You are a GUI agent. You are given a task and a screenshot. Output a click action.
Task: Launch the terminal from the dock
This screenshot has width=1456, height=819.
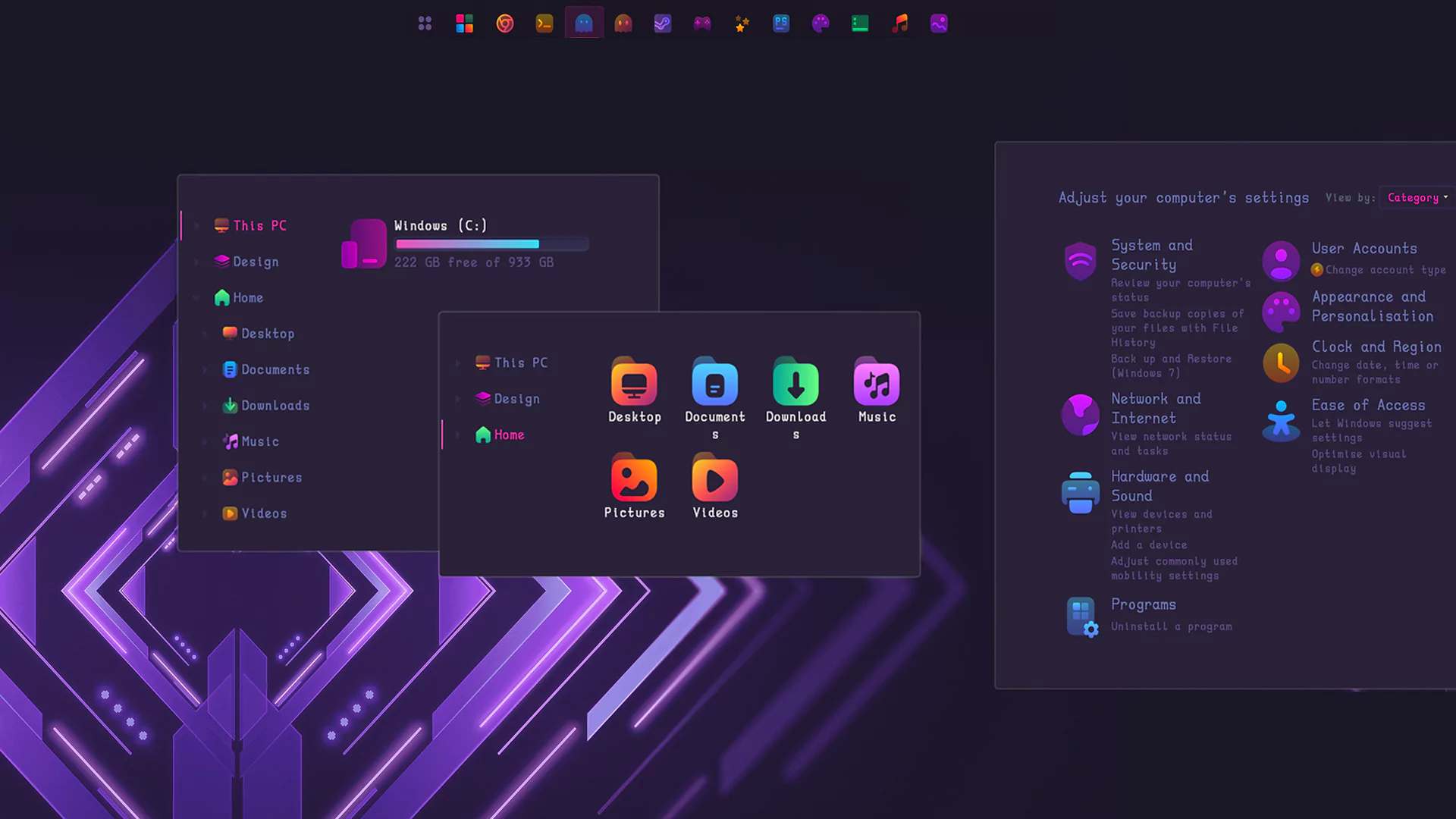[544, 23]
